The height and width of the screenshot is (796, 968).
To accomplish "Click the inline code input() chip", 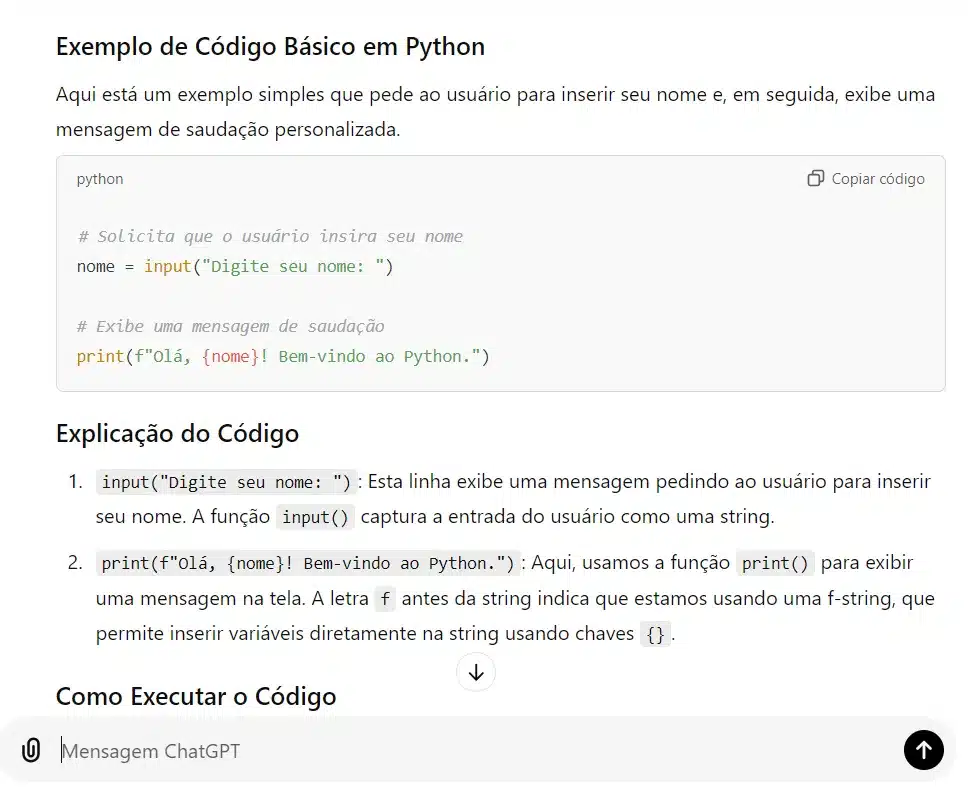I will (315, 517).
